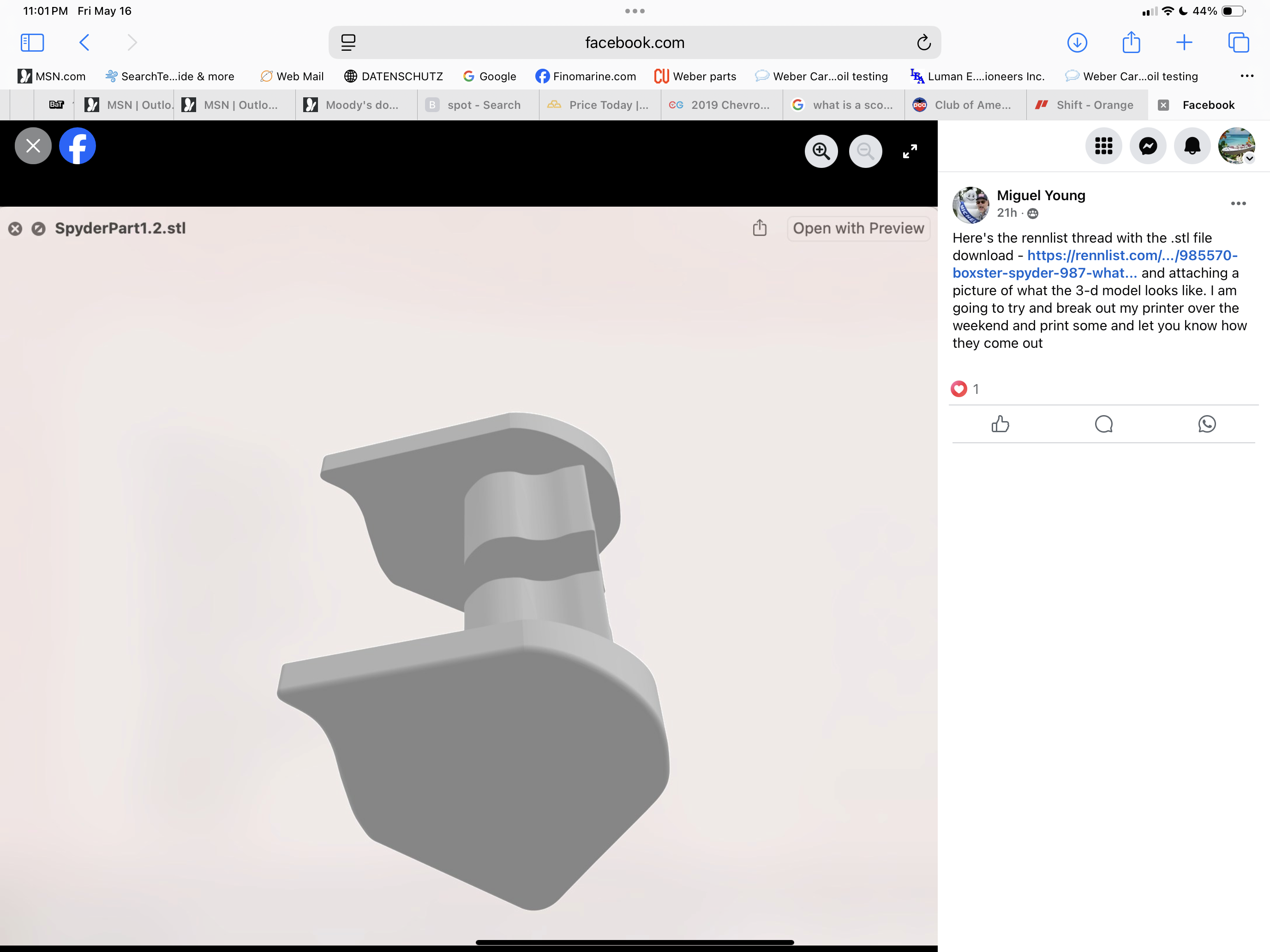Image resolution: width=1270 pixels, height=952 pixels.
Task: Open account profile menu
Action: tap(1236, 146)
